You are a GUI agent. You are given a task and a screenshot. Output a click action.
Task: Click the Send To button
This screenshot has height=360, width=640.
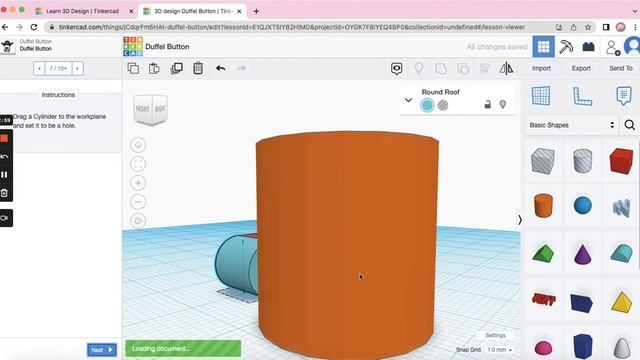point(621,68)
